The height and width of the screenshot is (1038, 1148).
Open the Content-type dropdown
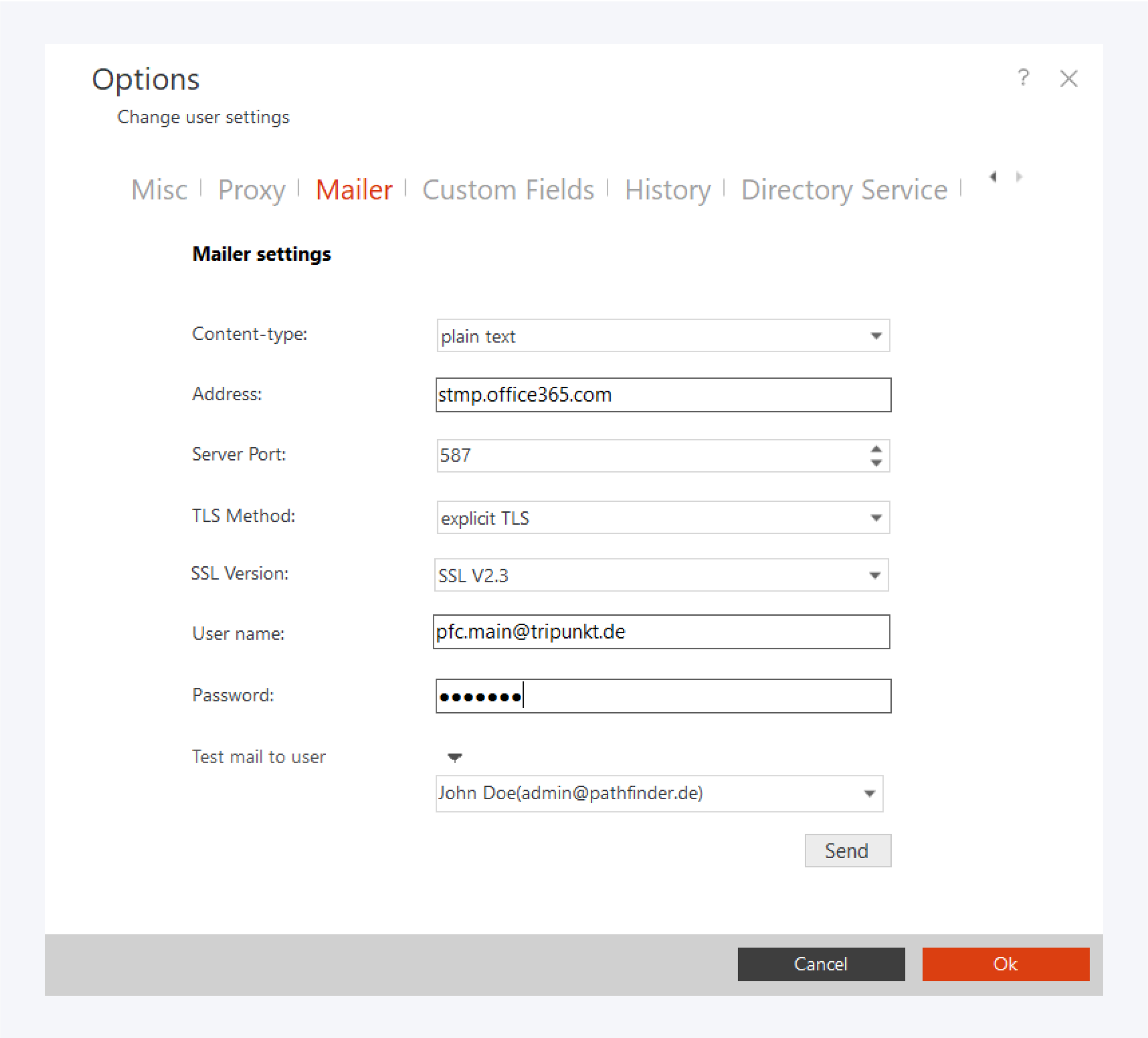tap(876, 336)
